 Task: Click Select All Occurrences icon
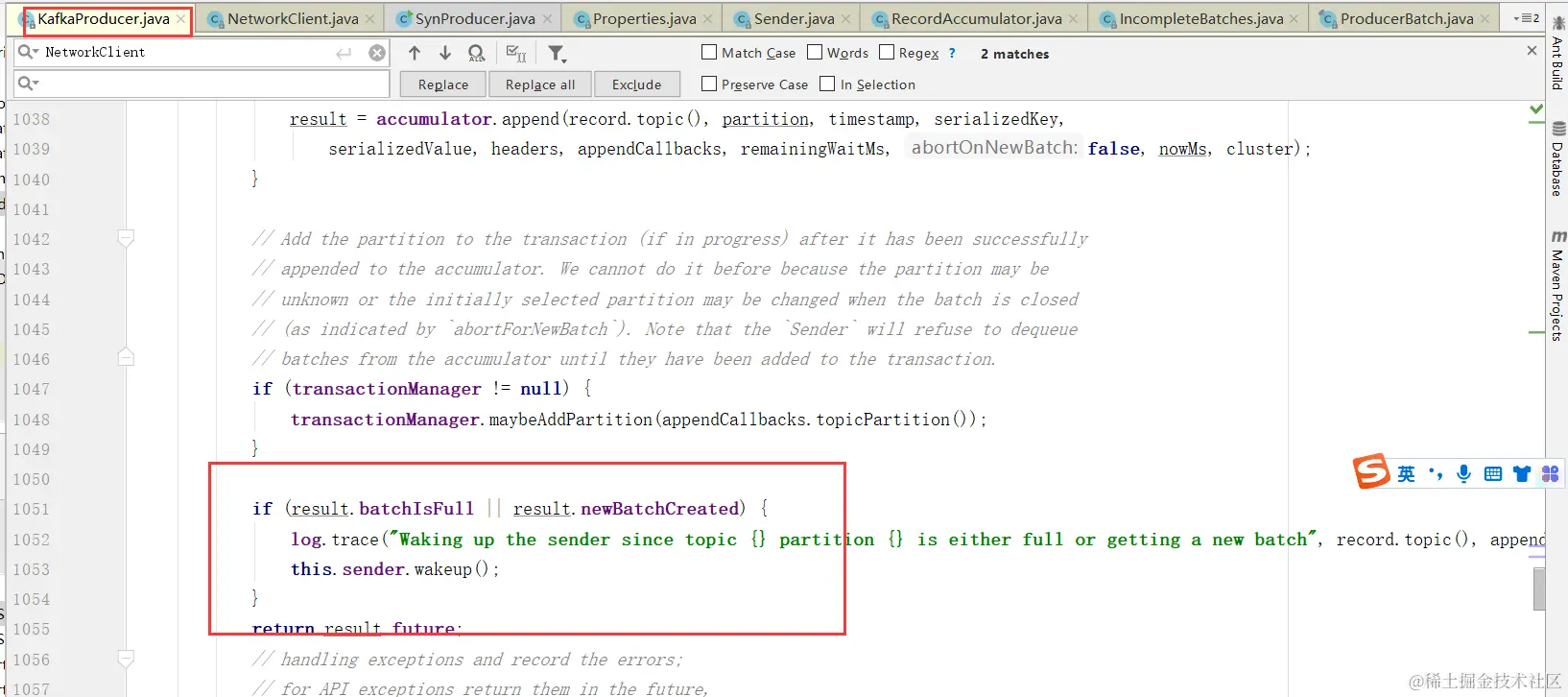tap(516, 54)
